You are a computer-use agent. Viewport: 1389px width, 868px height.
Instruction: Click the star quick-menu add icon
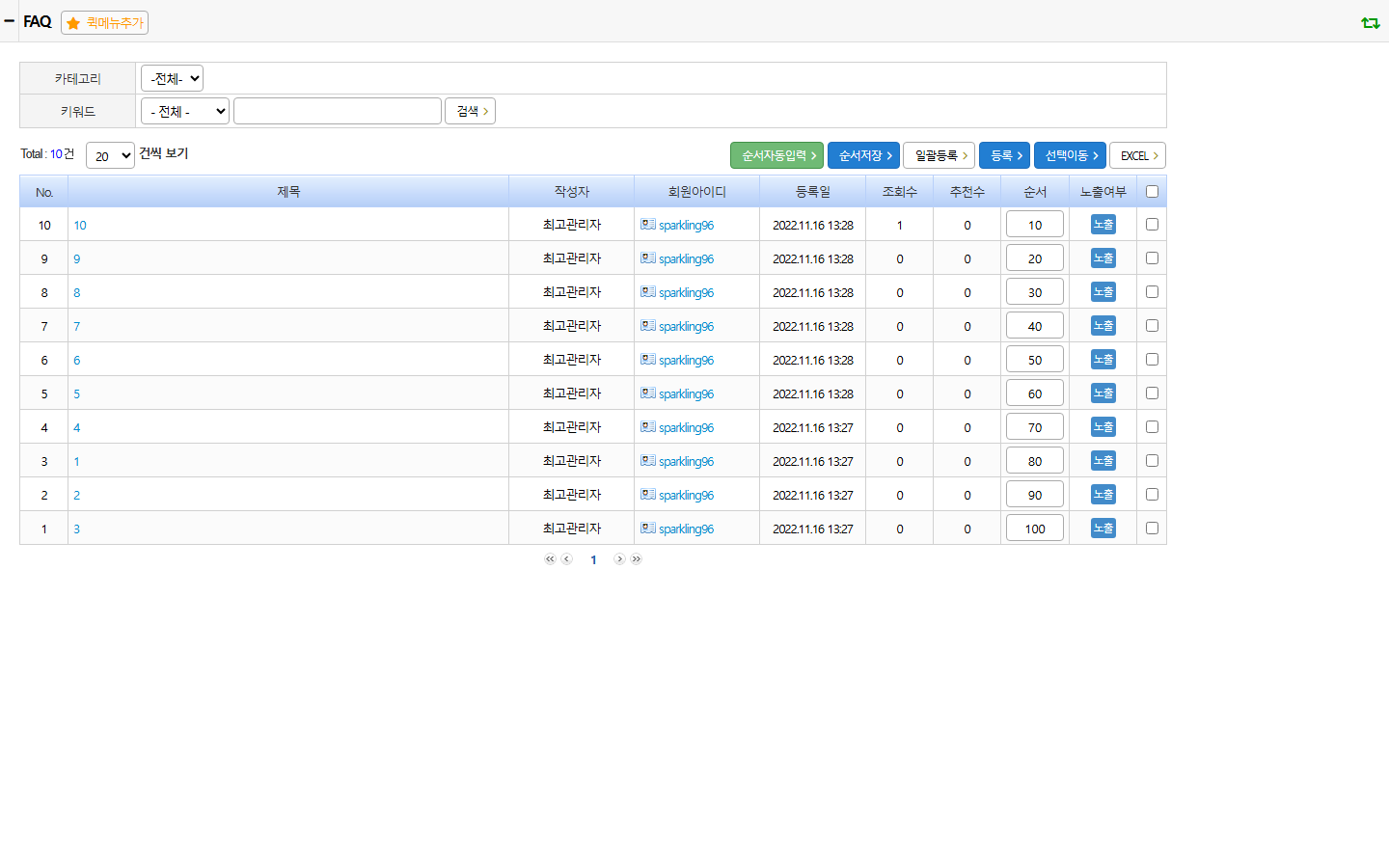(x=73, y=23)
